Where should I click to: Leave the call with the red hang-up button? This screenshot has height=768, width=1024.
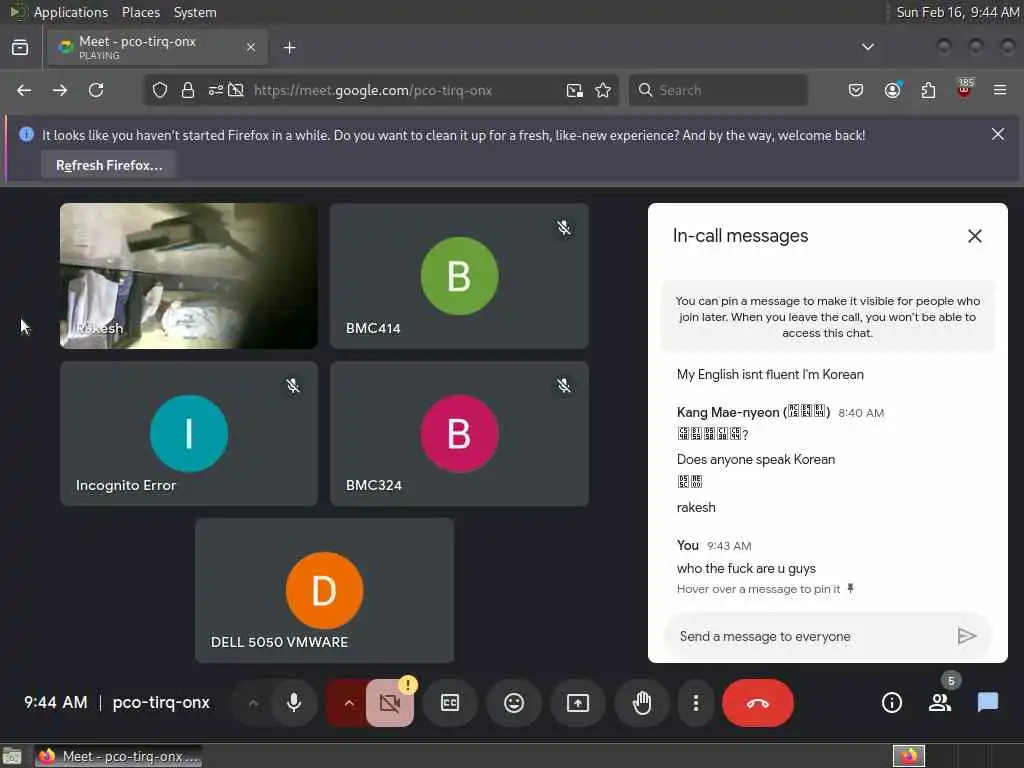pyautogui.click(x=758, y=703)
